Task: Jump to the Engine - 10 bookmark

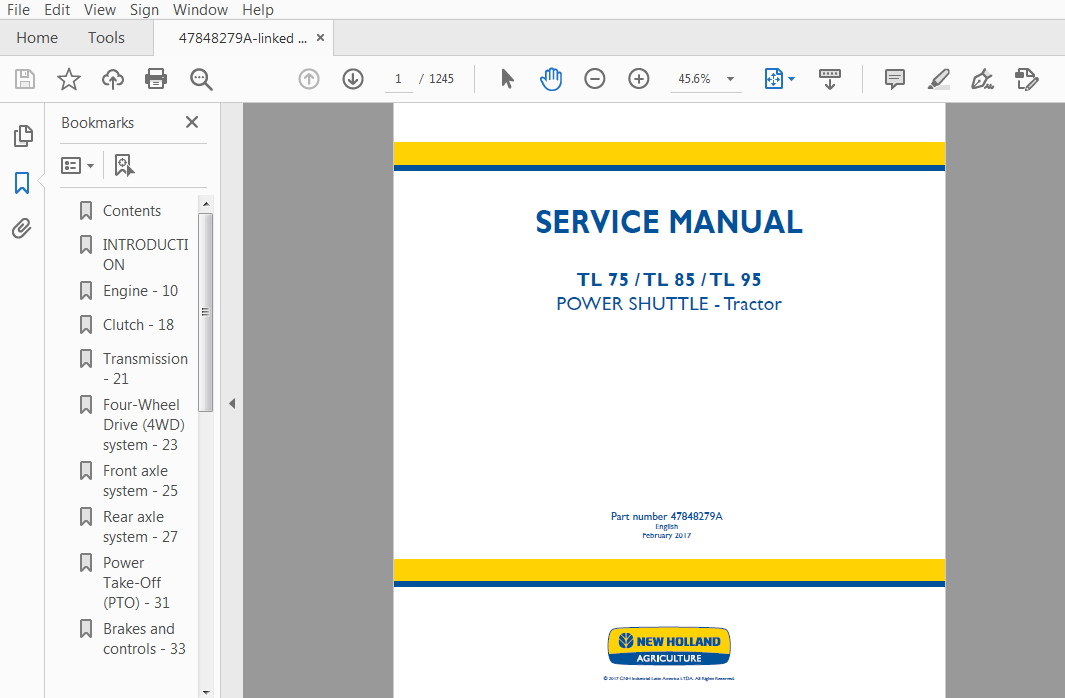Action: click(x=141, y=291)
